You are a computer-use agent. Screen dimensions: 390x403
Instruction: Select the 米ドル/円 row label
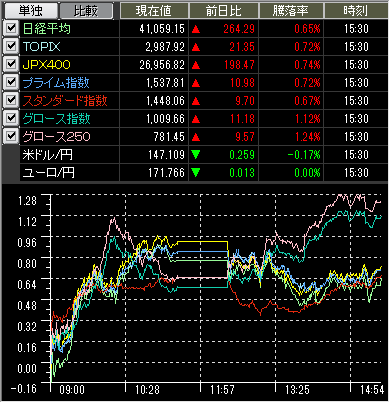pyautogui.click(x=48, y=155)
